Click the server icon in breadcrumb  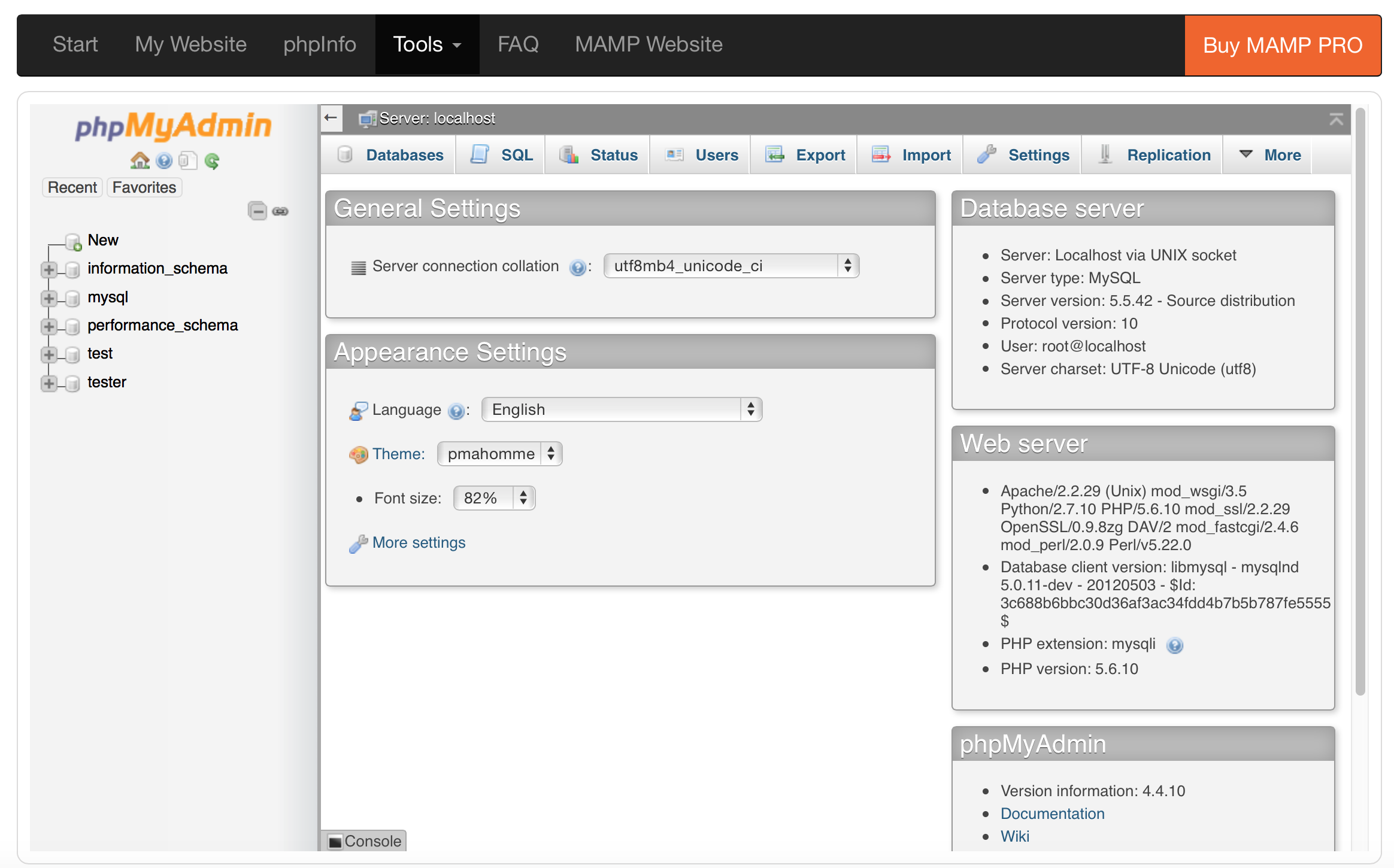pyautogui.click(x=367, y=119)
